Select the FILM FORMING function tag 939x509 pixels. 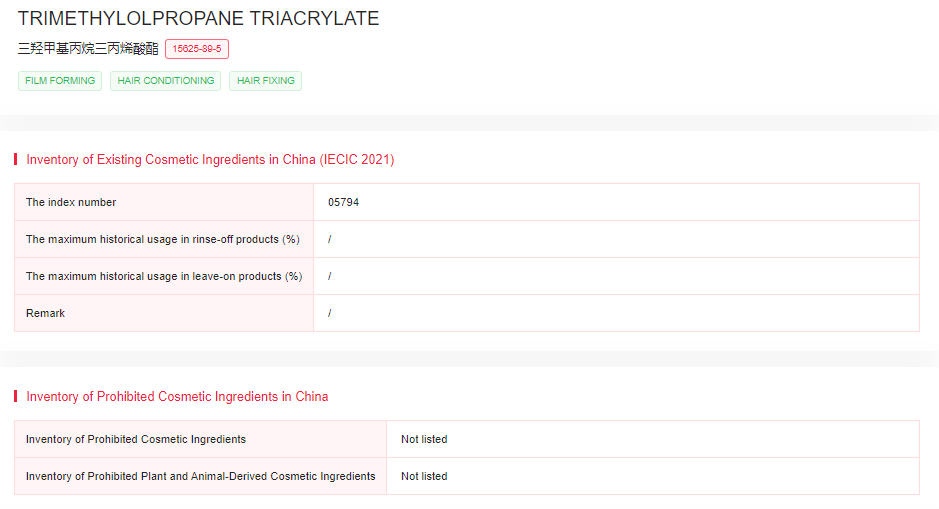tap(60, 81)
